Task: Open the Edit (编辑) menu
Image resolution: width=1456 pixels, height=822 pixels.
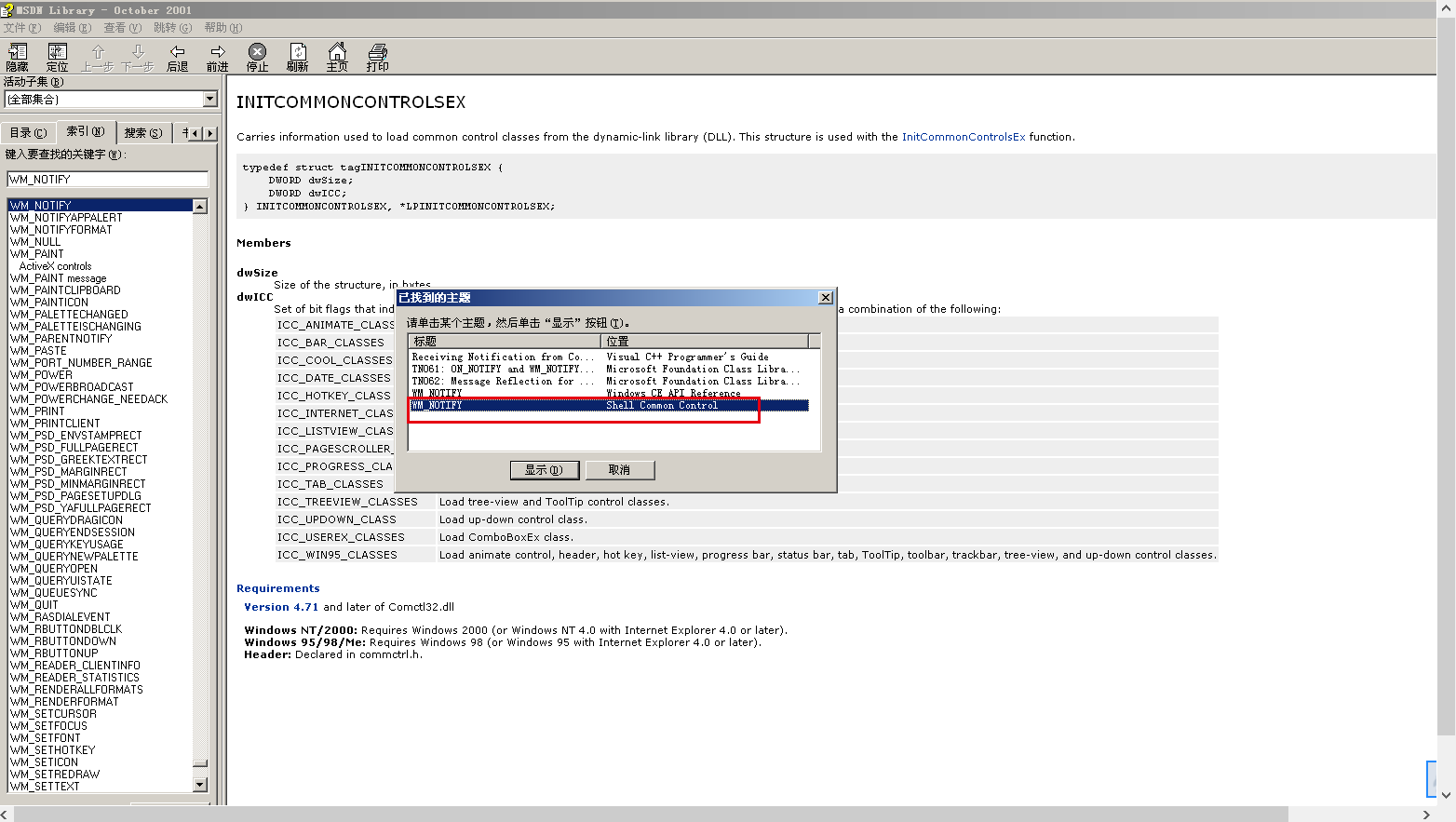Action: pos(73,28)
